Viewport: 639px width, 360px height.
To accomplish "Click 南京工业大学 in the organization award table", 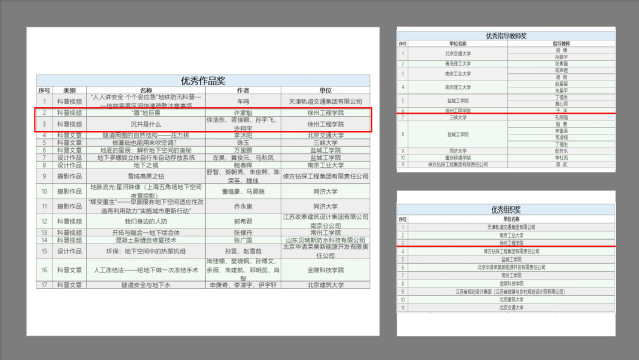I will click(x=511, y=235).
